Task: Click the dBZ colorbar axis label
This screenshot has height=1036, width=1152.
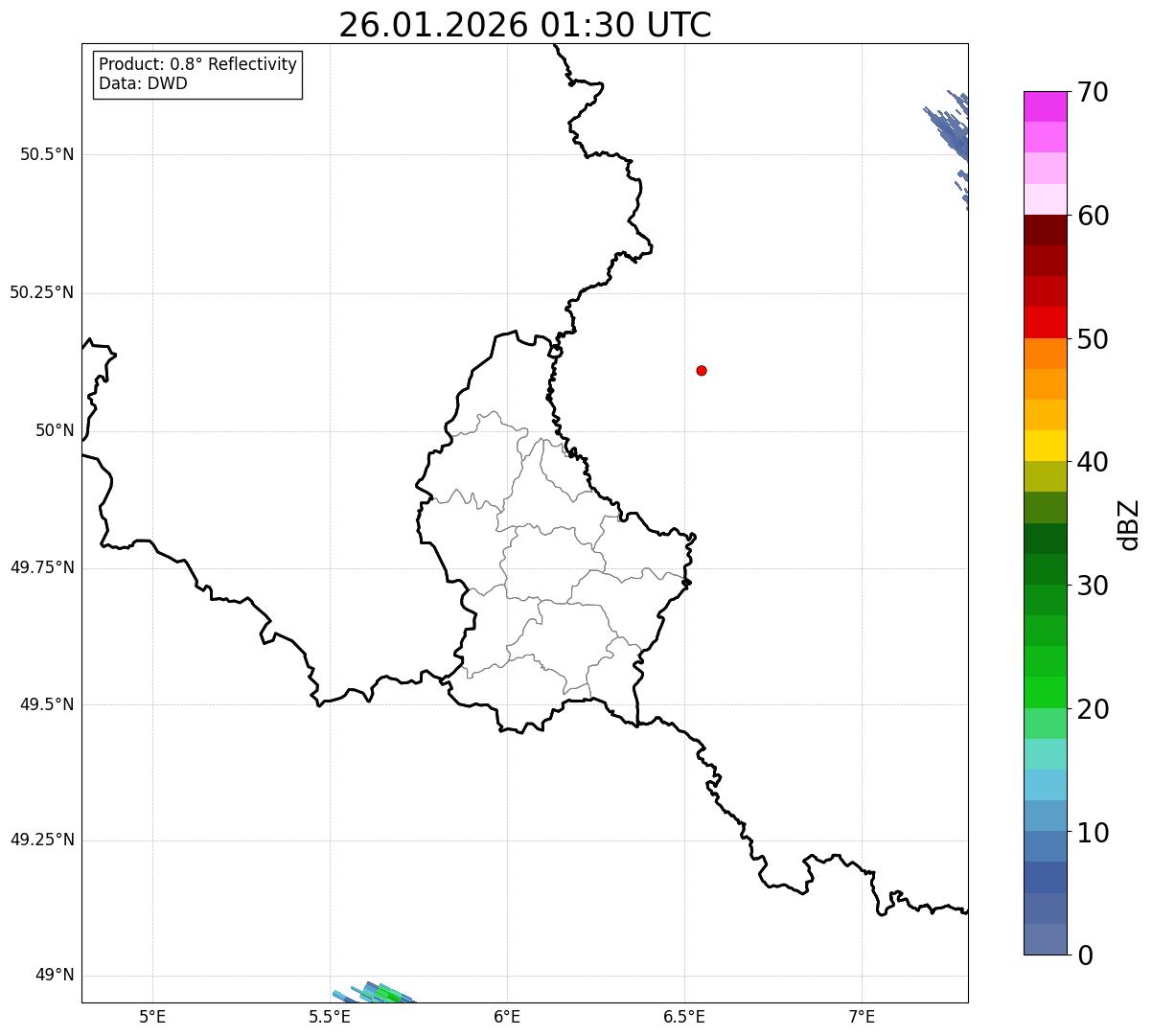Action: coord(1130,524)
